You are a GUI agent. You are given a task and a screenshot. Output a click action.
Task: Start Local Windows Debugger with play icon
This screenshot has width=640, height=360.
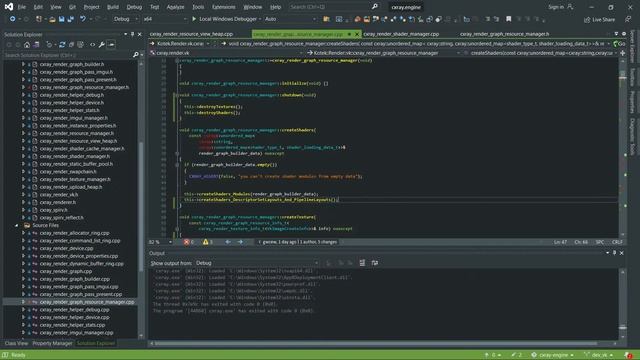point(194,19)
